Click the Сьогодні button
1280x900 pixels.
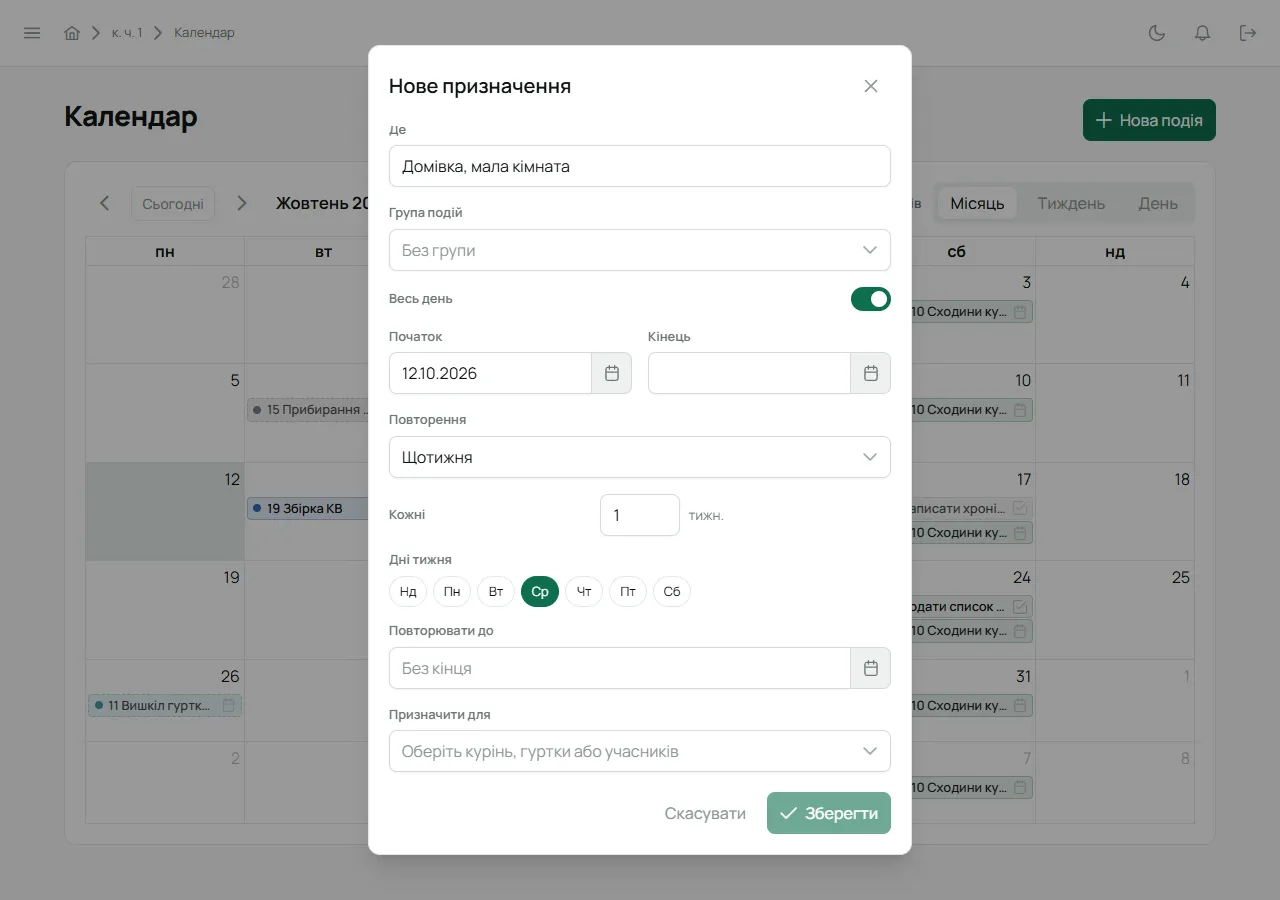(x=173, y=203)
